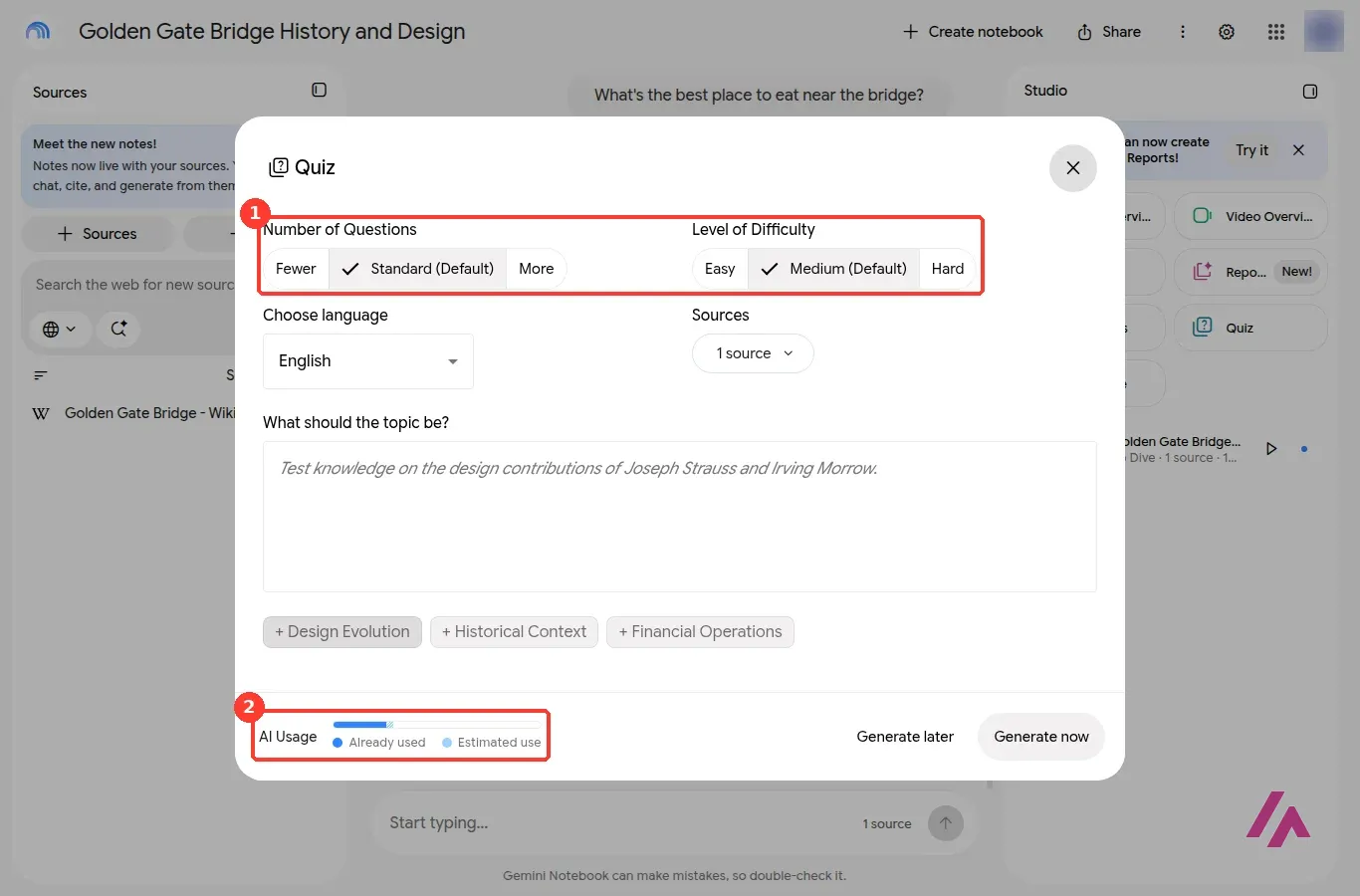Image resolution: width=1360 pixels, height=896 pixels.
Task: Click the Wikipedia W source icon
Action: coord(41,413)
